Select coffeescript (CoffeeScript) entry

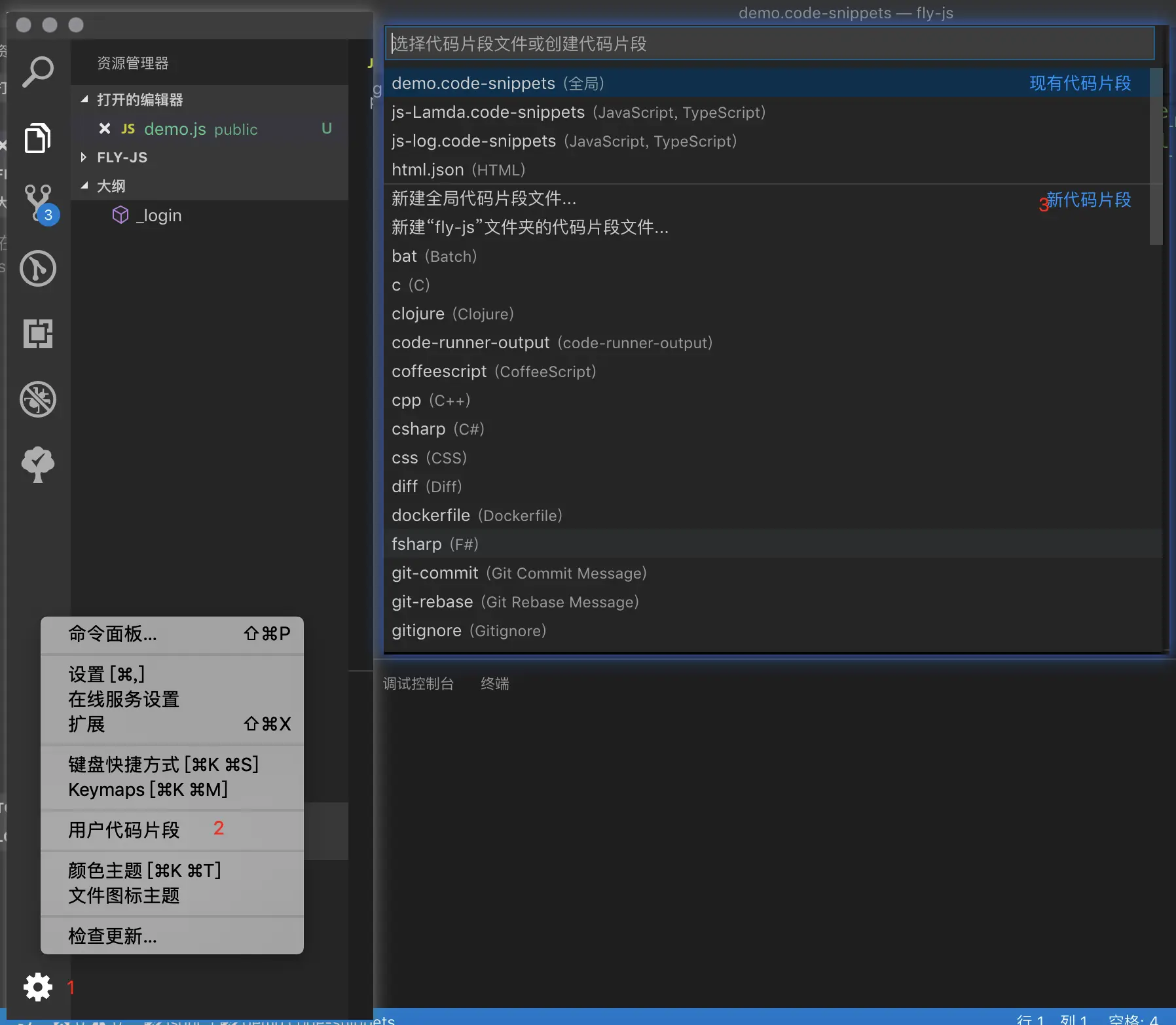point(767,371)
